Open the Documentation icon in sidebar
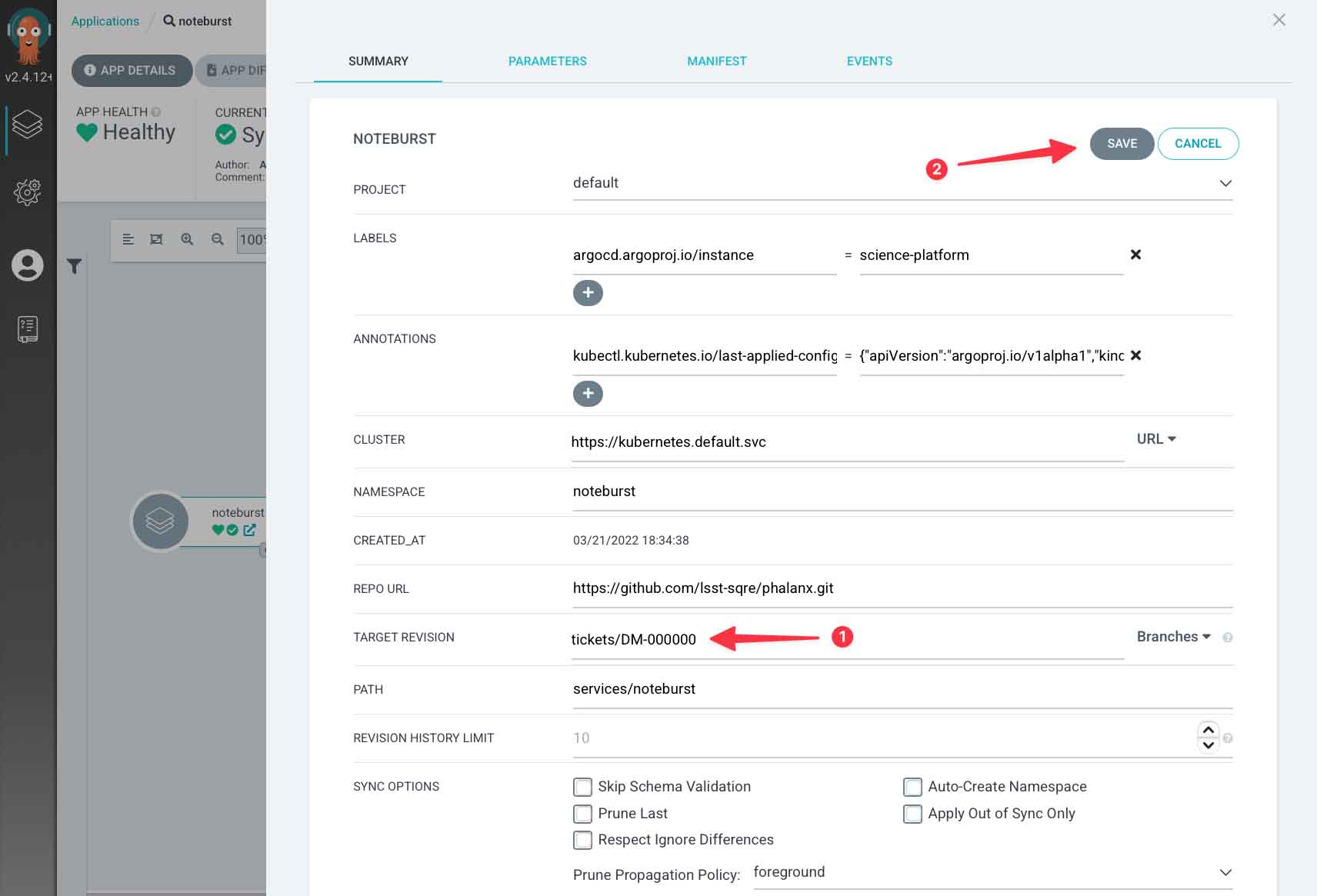The height and width of the screenshot is (896, 1317). [27, 329]
